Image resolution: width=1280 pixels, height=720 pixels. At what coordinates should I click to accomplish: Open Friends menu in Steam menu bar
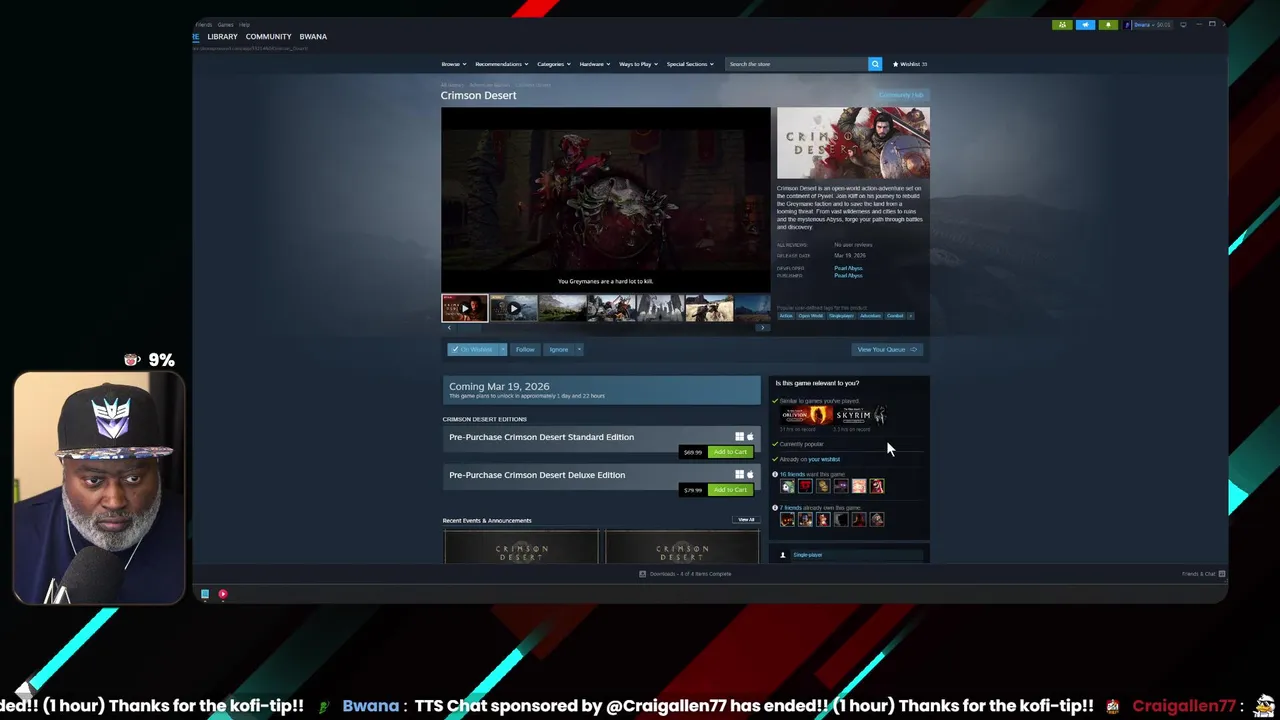click(x=204, y=24)
